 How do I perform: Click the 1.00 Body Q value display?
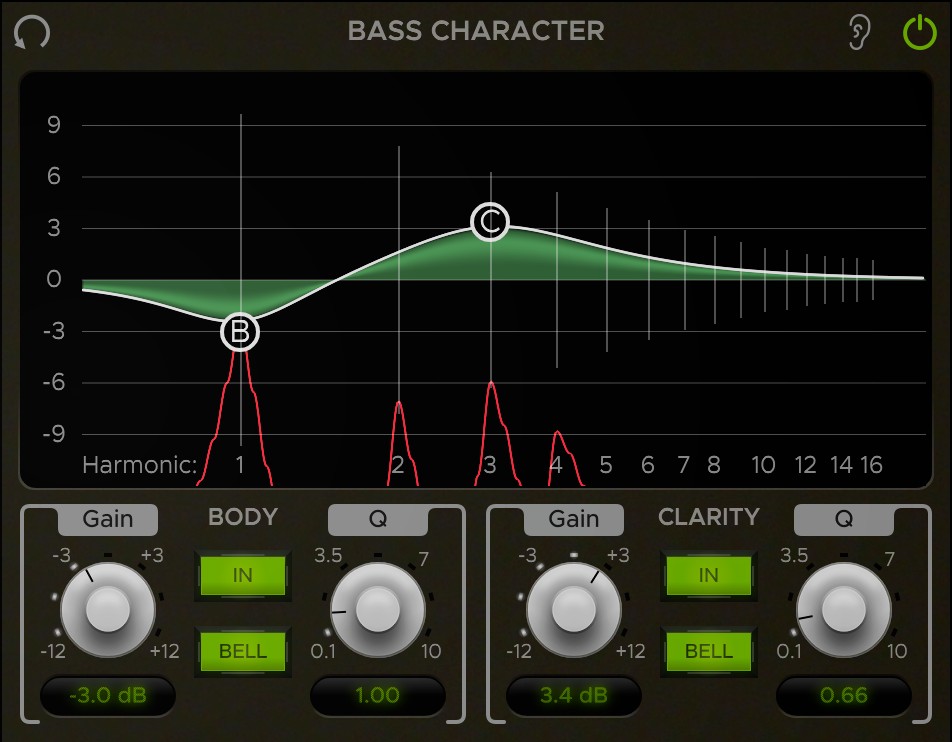coord(378,696)
